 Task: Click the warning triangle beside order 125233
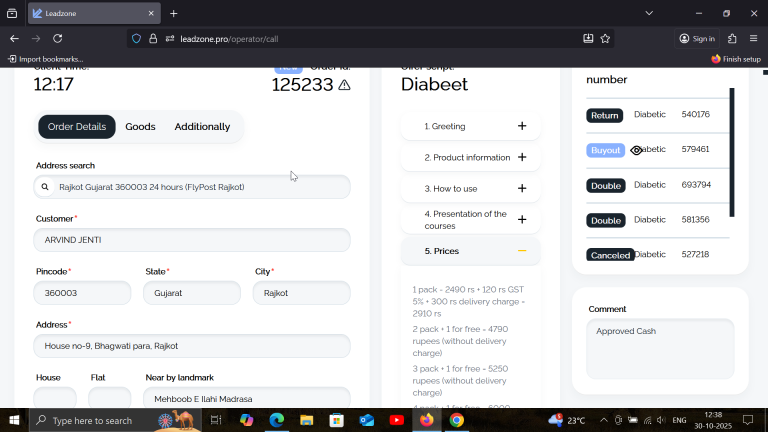(x=344, y=85)
